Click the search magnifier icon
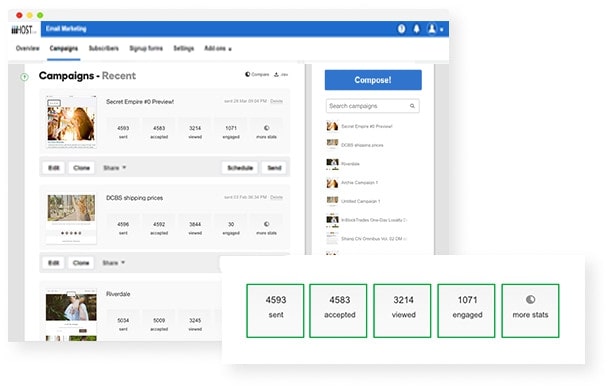 click(412, 106)
